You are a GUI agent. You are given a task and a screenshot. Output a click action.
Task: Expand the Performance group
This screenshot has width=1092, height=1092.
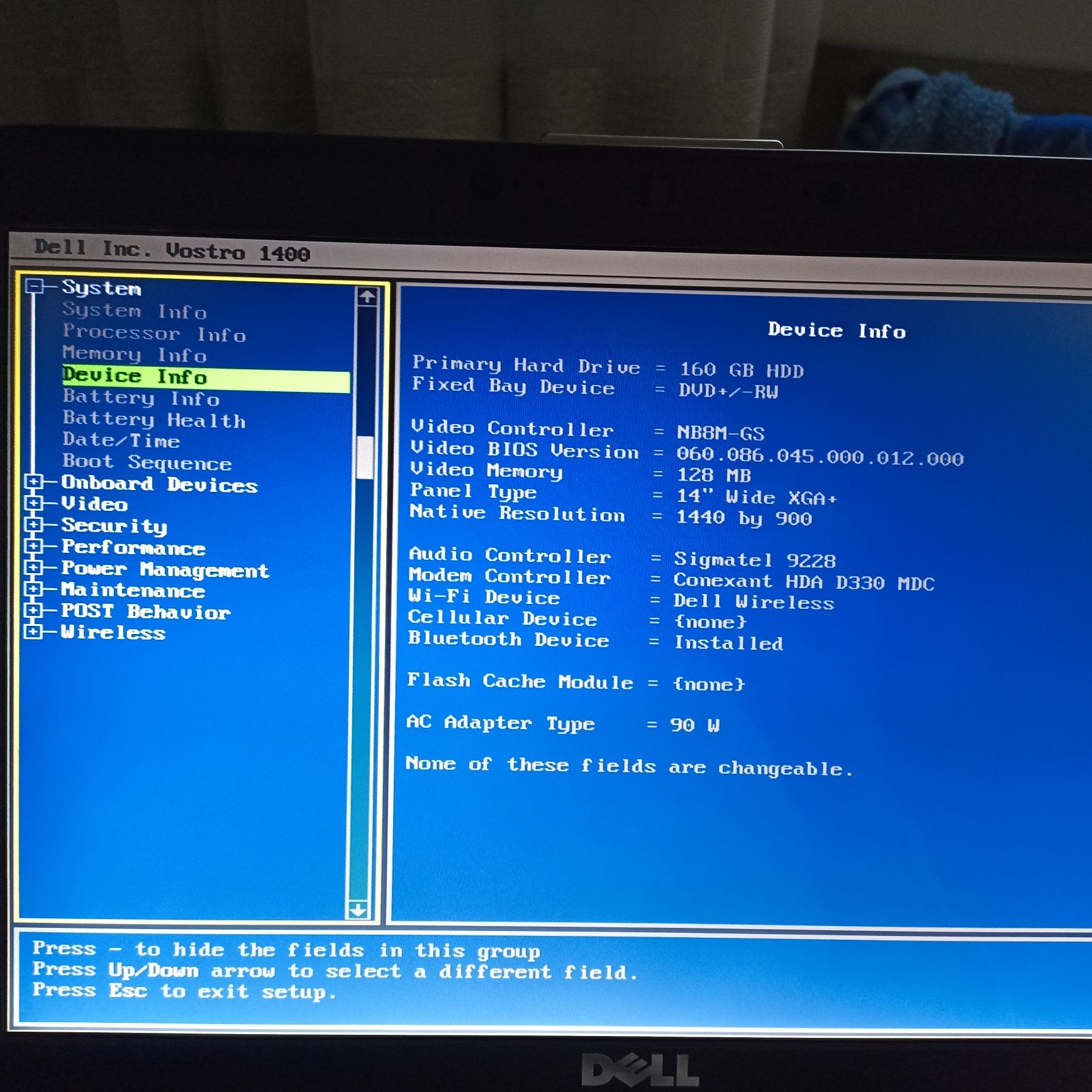pos(34,547)
